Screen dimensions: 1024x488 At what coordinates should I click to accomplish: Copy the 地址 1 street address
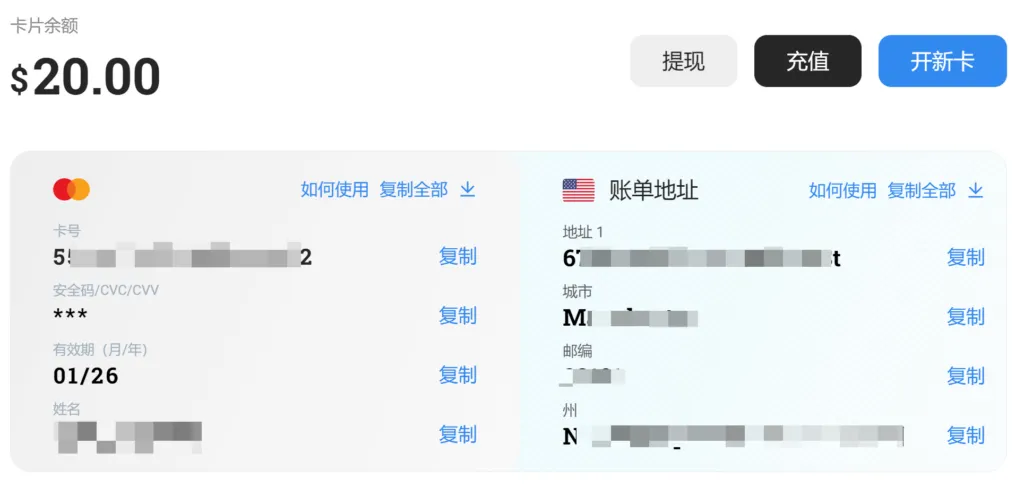[966, 257]
